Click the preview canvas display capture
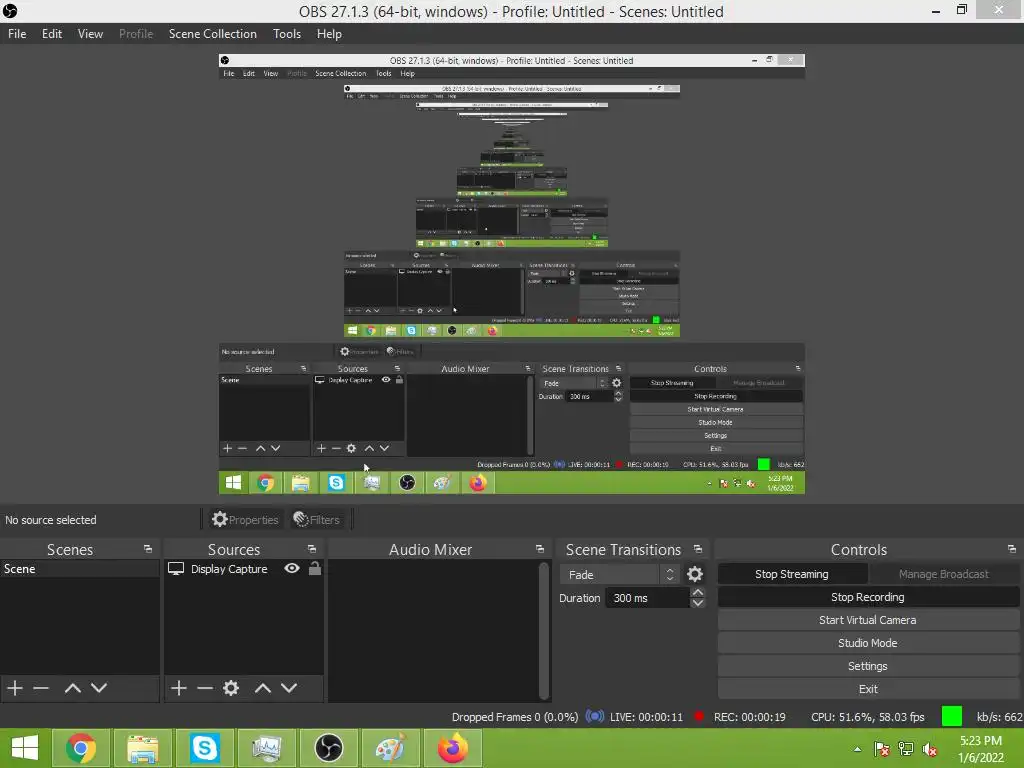 pos(511,274)
